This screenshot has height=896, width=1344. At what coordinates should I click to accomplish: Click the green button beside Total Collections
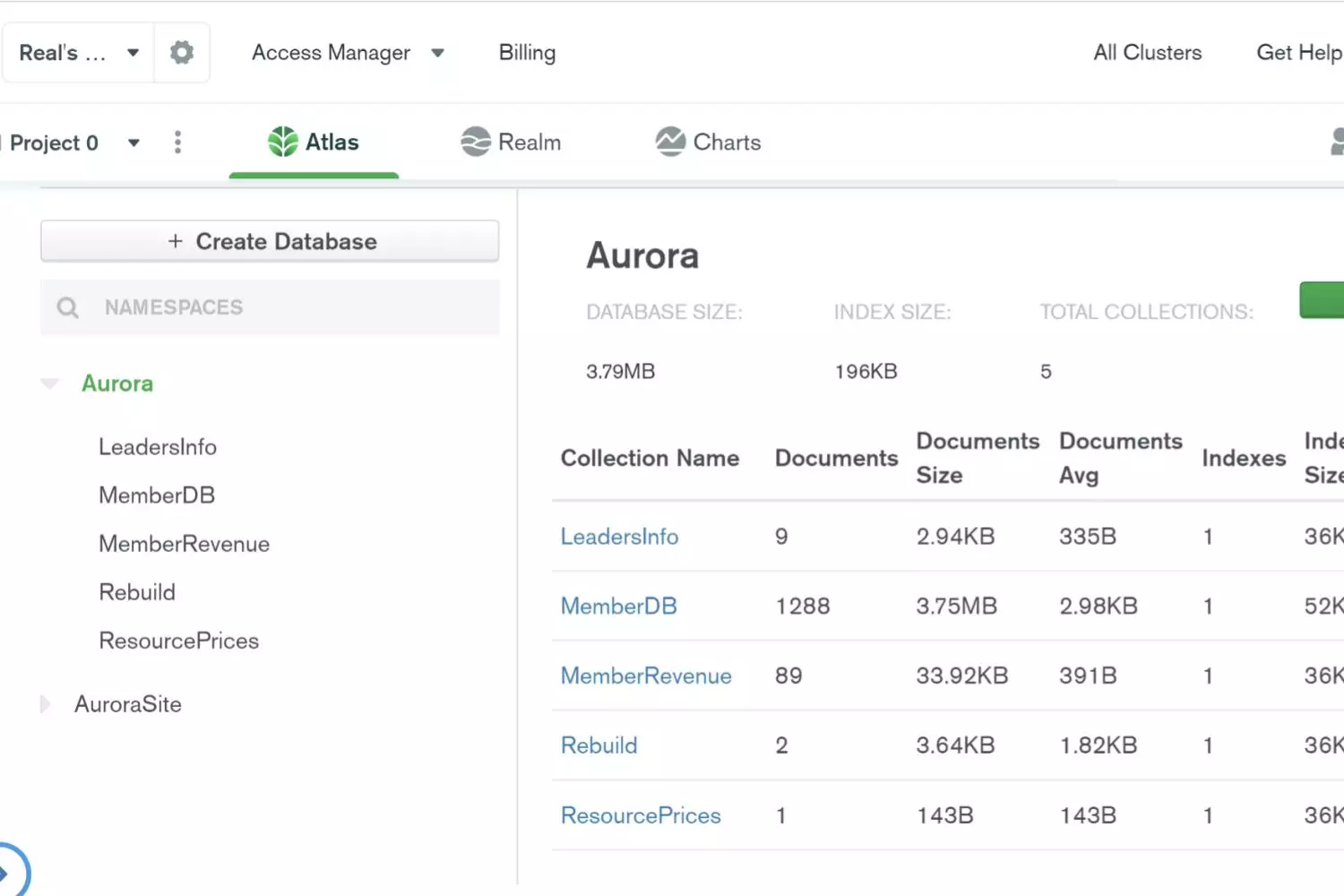click(x=1322, y=300)
